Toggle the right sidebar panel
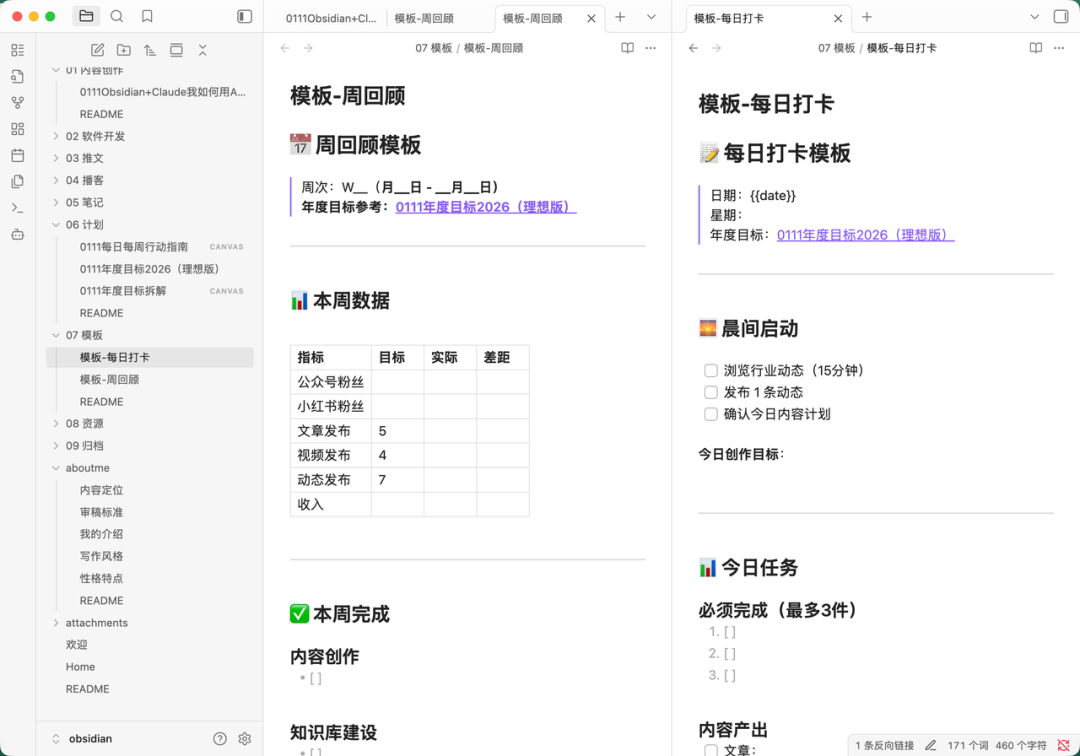 pos(1062,17)
